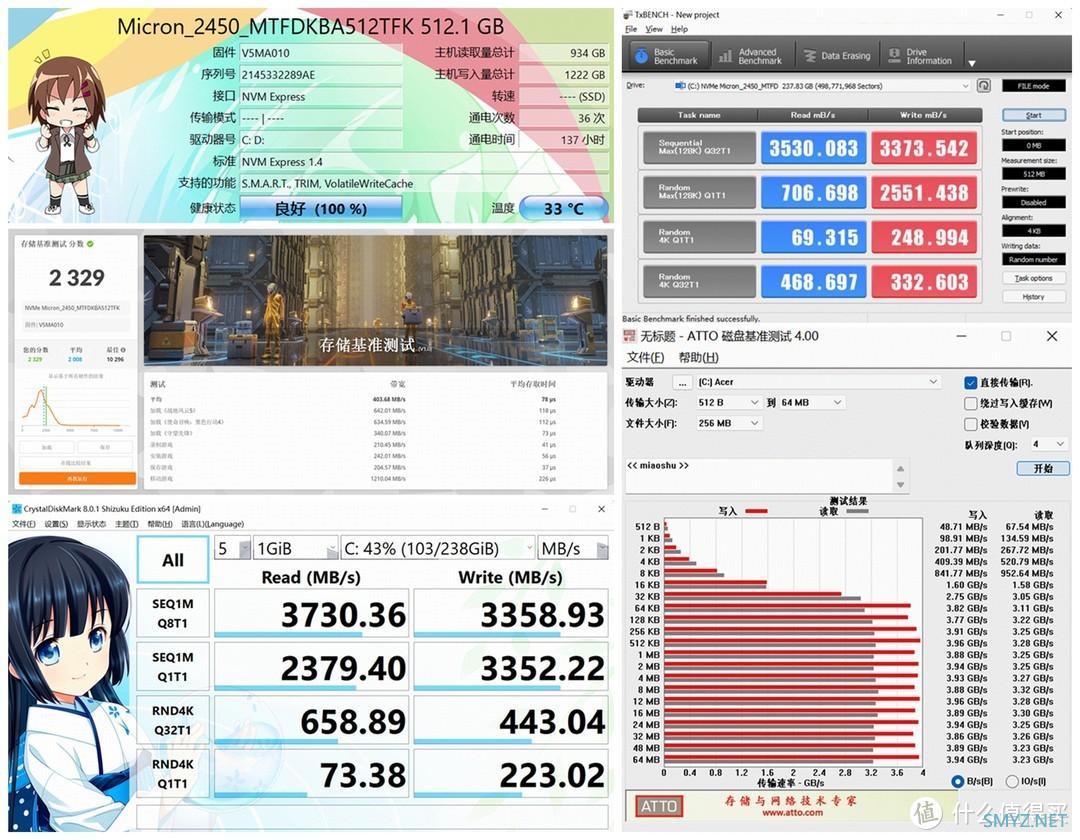
Task: Open the Data Erasing tab
Action: [x=837, y=56]
